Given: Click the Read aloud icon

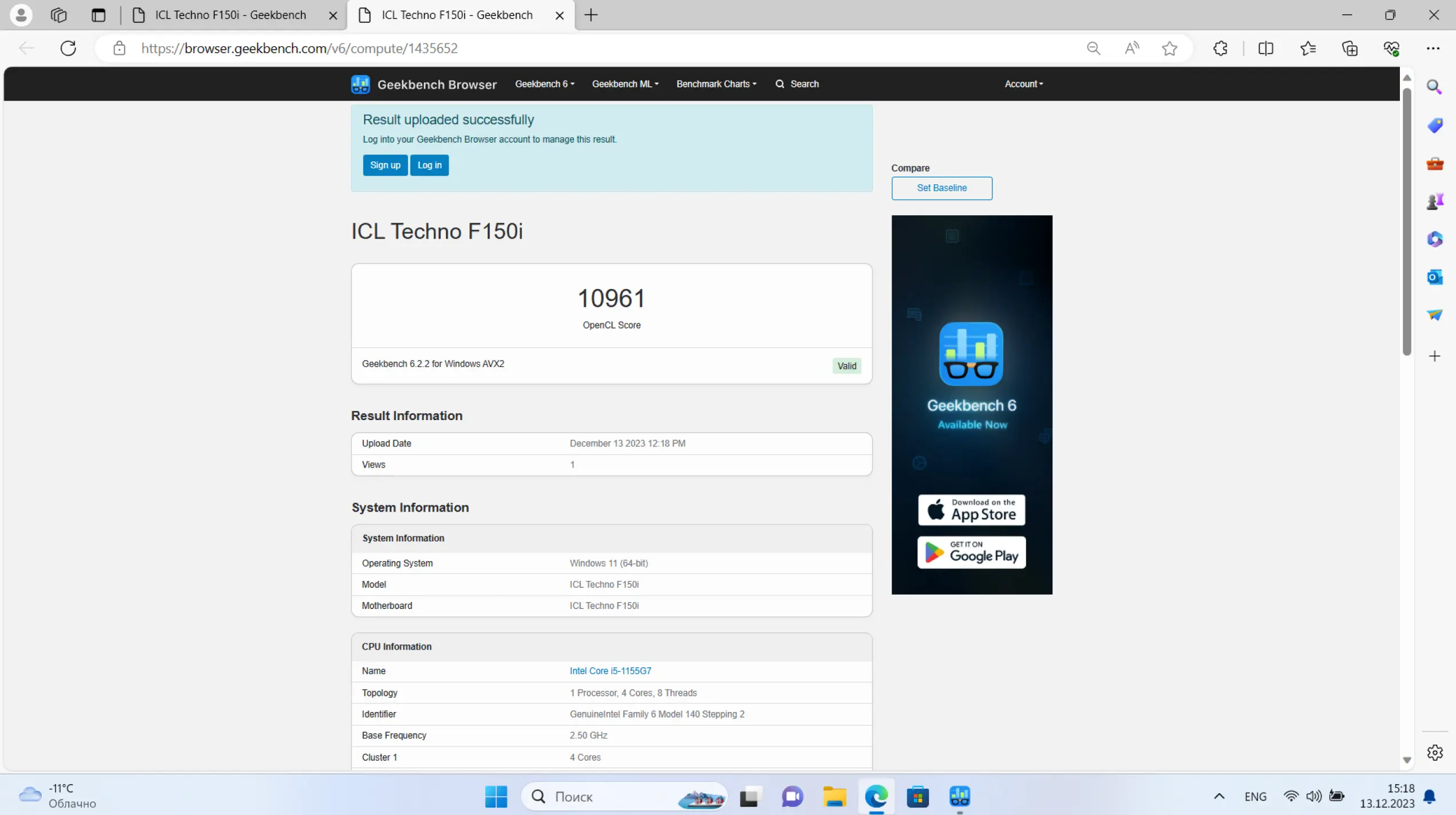Looking at the screenshot, I should [1131, 48].
